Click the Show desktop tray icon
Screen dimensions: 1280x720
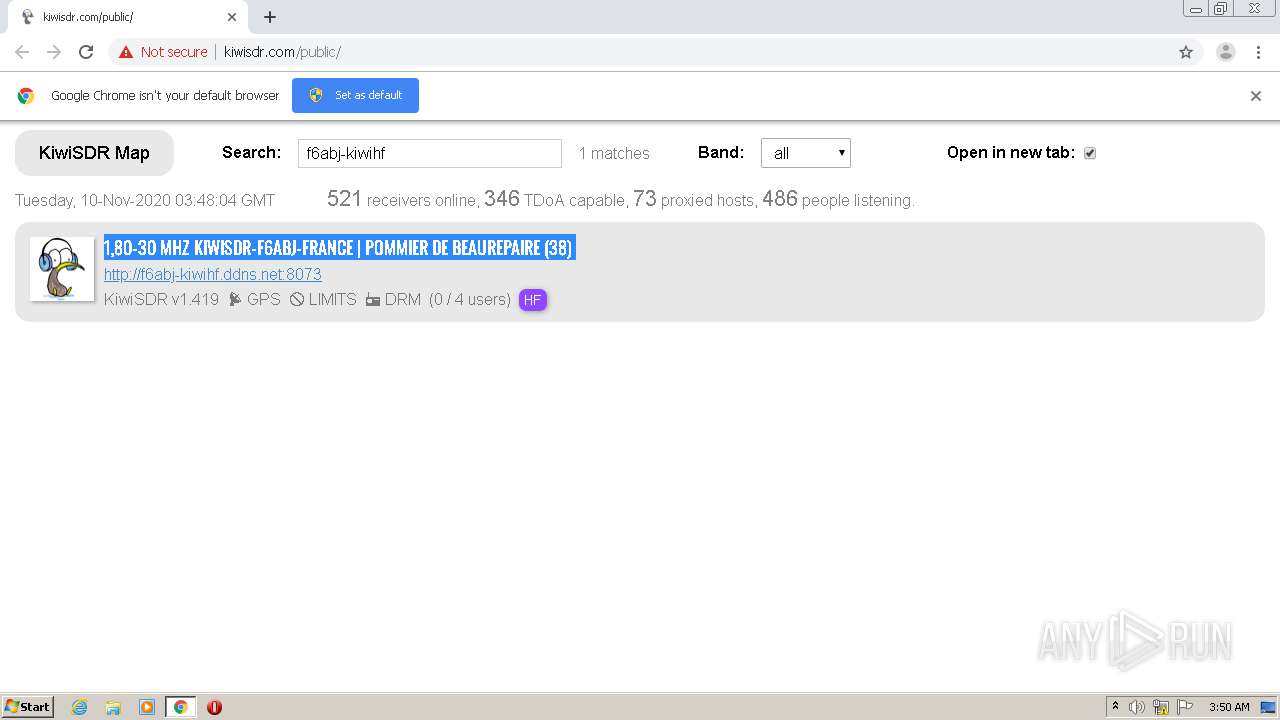1267,707
